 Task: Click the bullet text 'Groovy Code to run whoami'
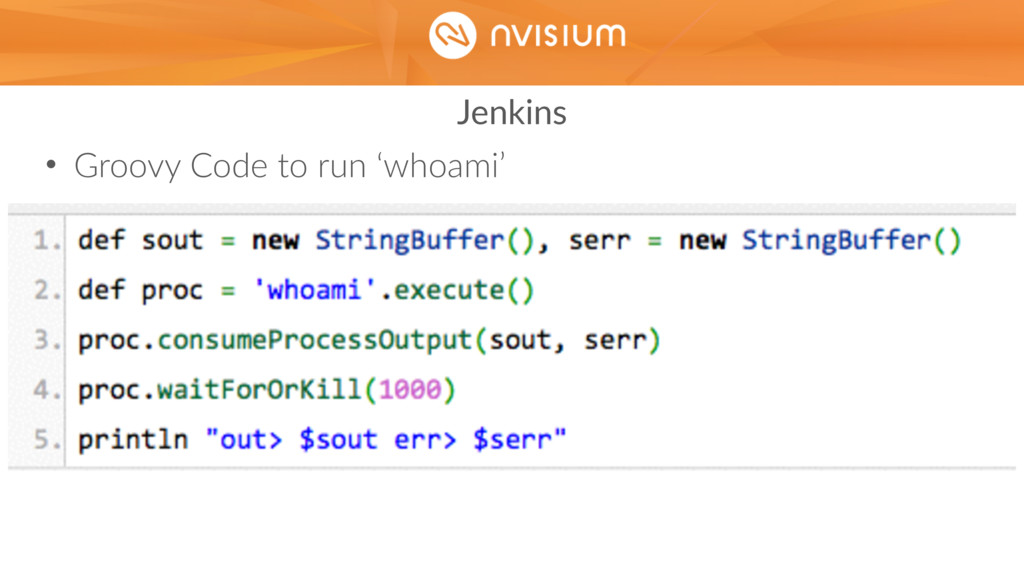tap(289, 166)
